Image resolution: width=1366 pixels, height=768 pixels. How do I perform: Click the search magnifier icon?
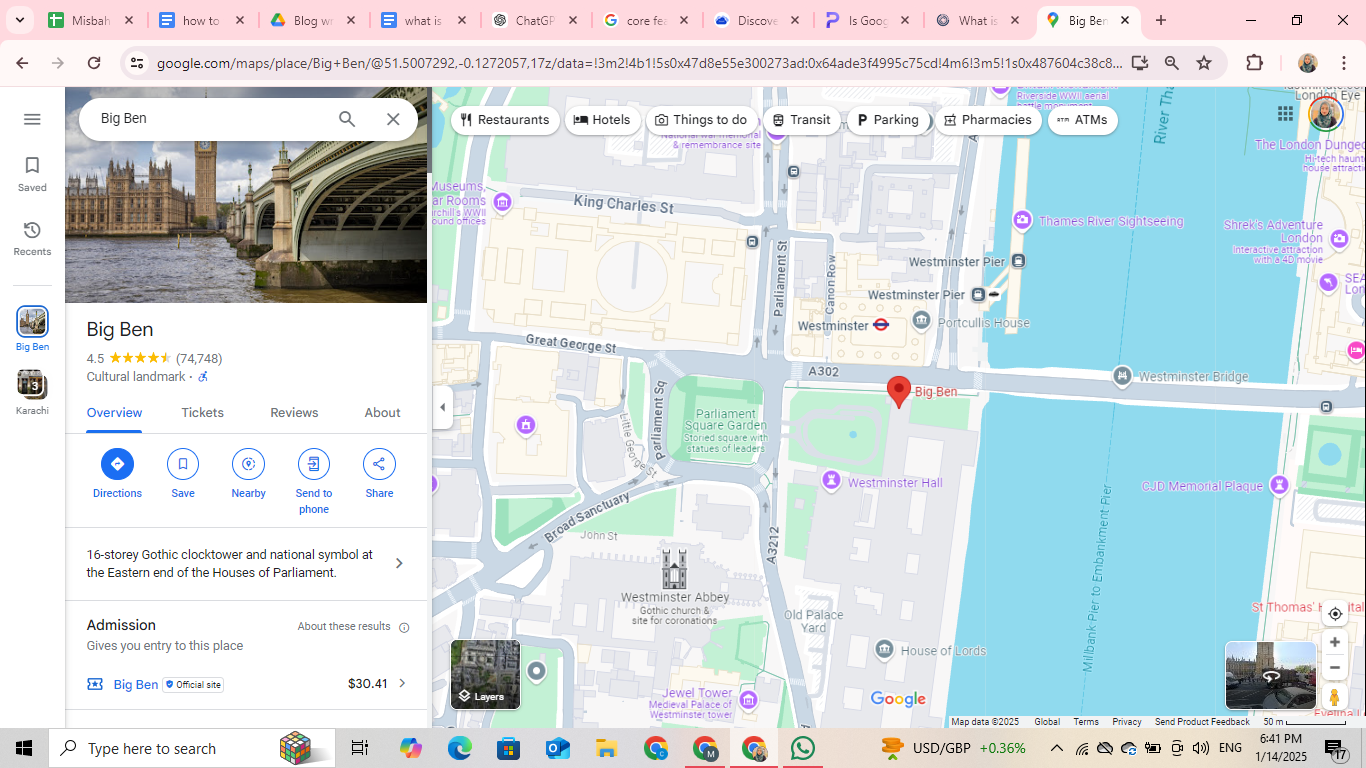point(347,119)
